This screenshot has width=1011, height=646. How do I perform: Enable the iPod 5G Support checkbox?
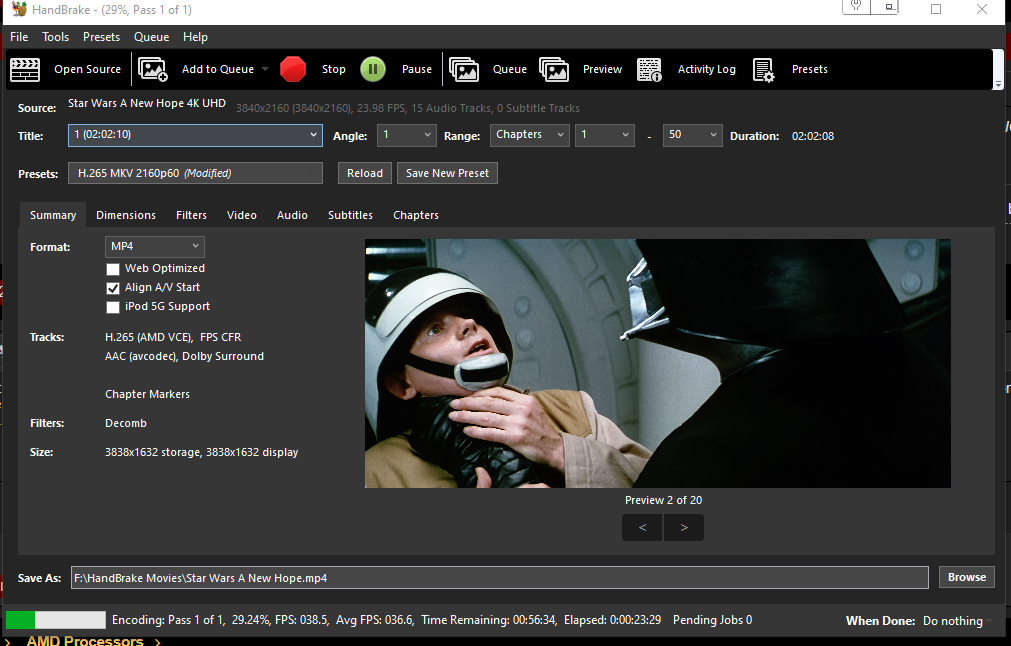tap(113, 307)
